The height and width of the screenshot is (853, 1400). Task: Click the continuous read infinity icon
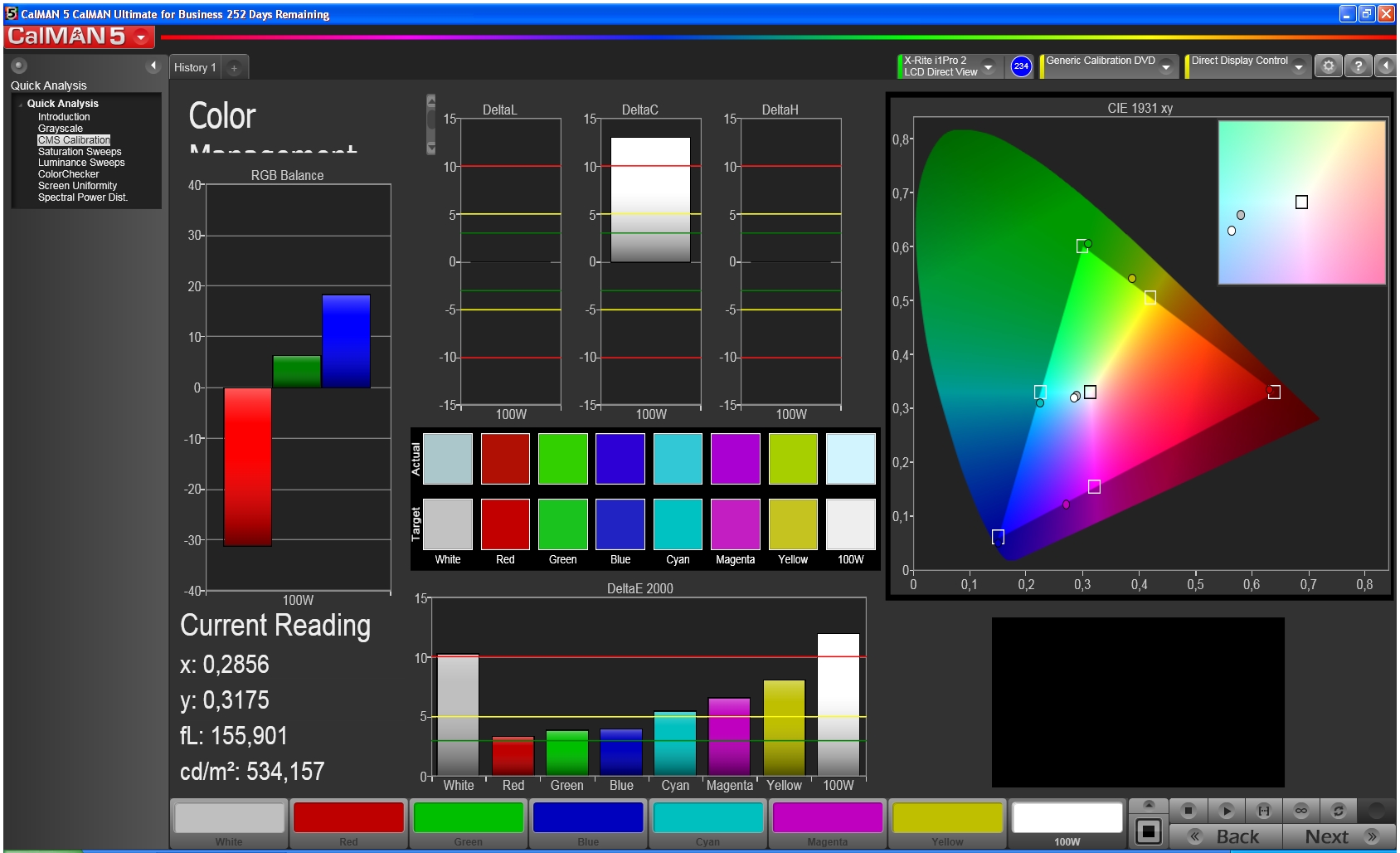1301,811
